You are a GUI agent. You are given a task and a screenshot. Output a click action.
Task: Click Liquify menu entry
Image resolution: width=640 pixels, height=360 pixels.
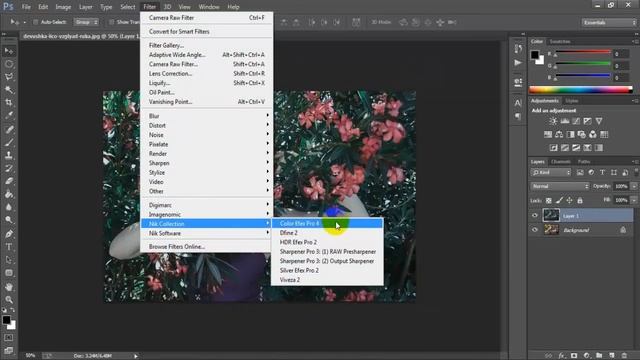click(x=207, y=83)
